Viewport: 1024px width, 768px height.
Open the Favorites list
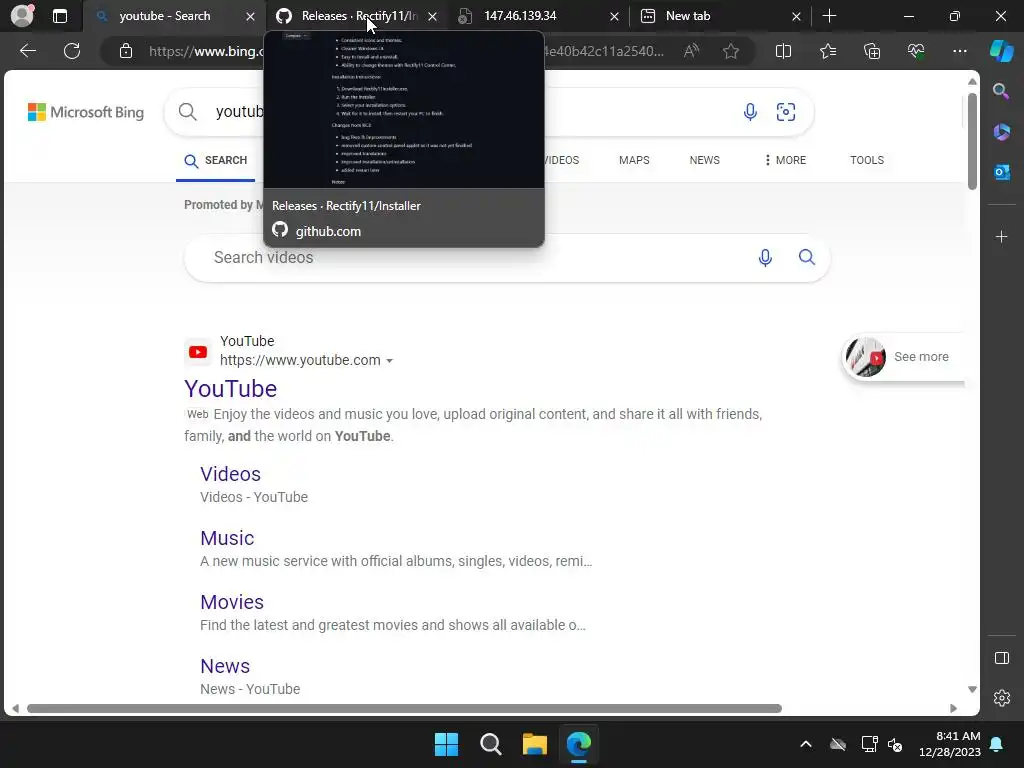click(x=827, y=51)
